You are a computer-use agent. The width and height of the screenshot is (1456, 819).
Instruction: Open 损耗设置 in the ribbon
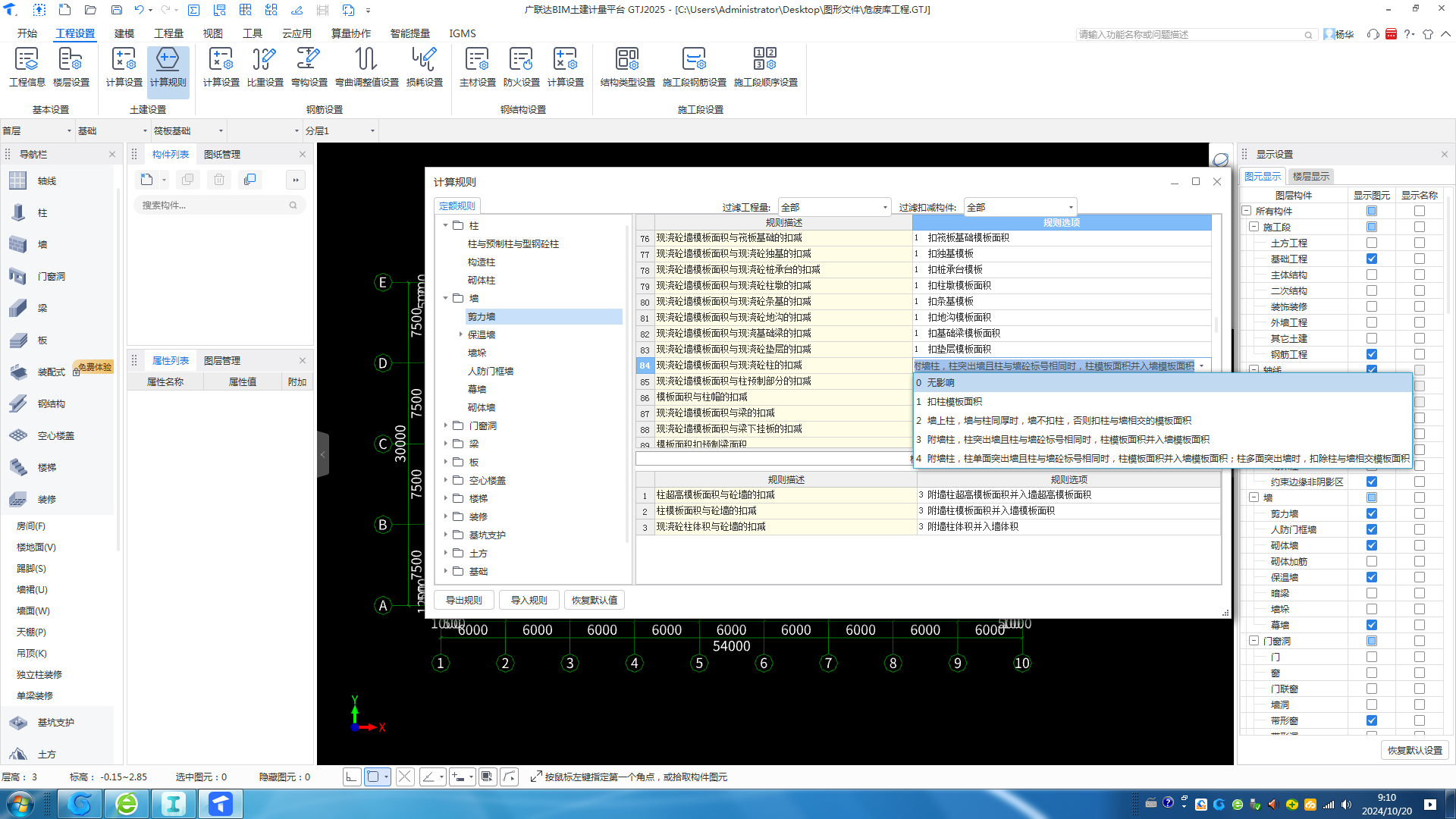pyautogui.click(x=424, y=67)
